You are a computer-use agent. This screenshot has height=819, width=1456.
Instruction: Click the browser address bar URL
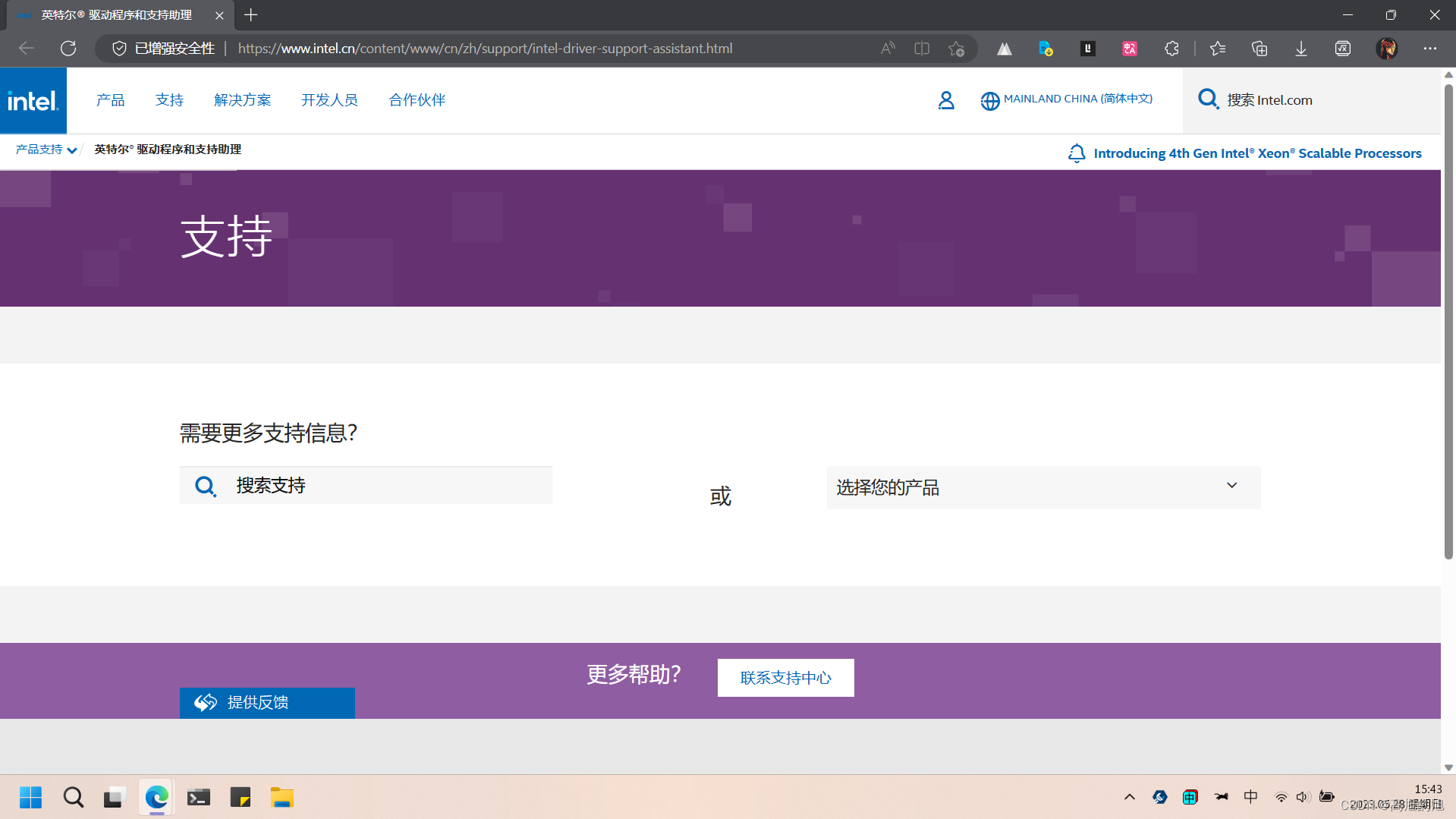485,49
